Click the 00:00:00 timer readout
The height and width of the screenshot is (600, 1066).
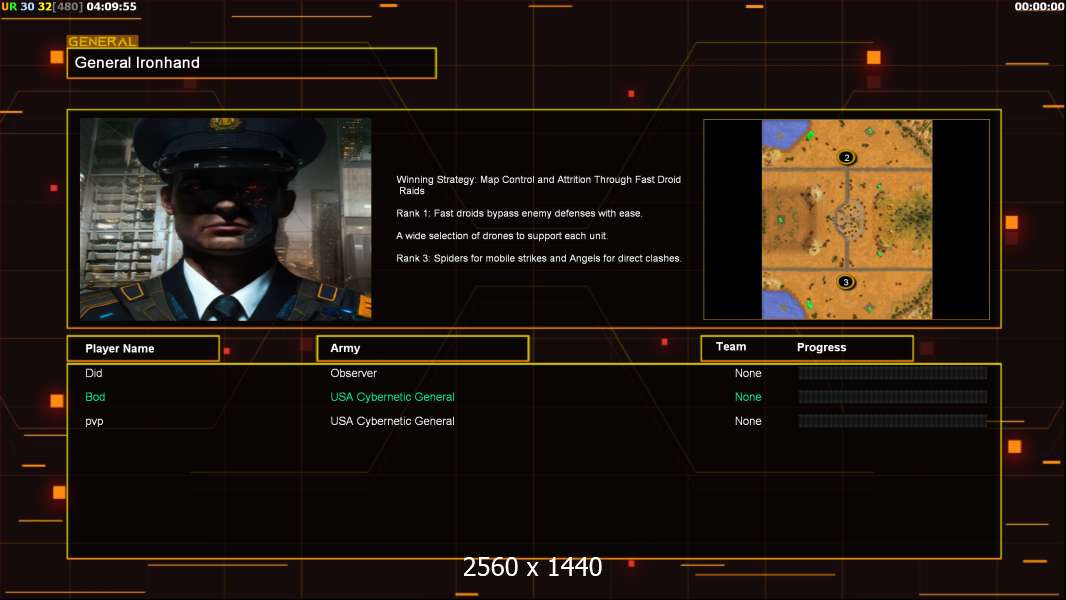coord(1039,7)
